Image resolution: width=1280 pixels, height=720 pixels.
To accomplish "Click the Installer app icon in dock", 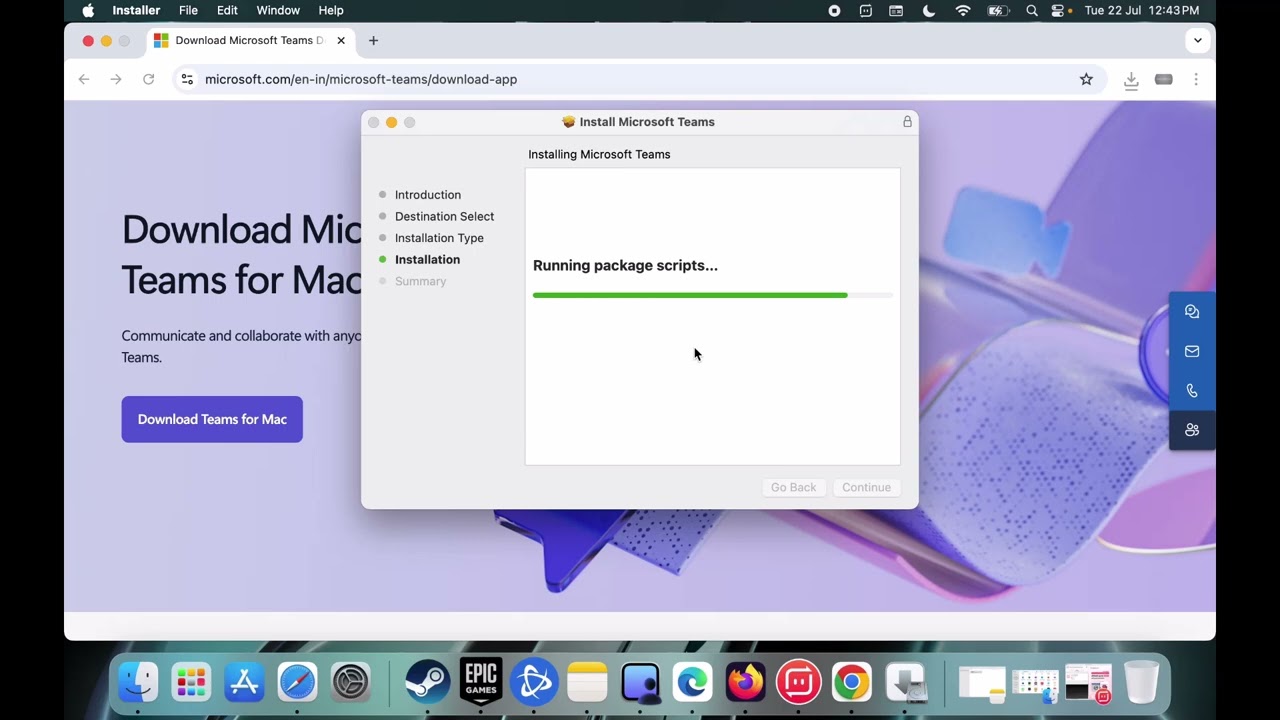I will click(906, 683).
